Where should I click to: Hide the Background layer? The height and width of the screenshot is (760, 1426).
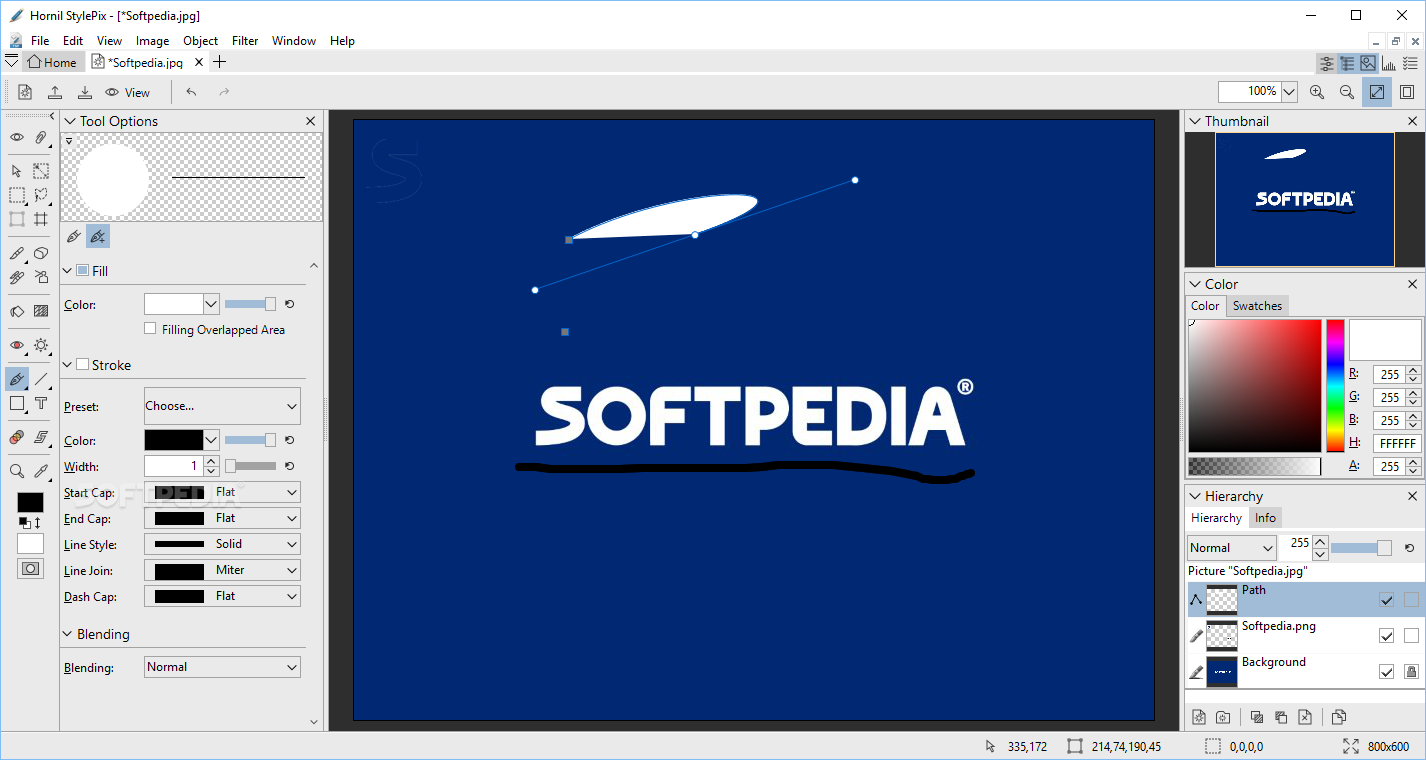pos(1386,672)
